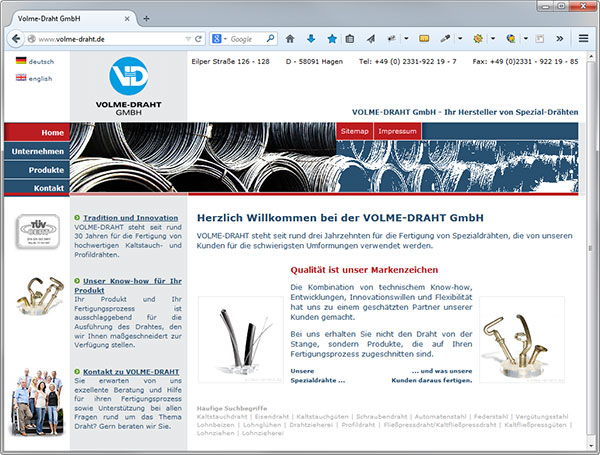This screenshot has height=455, width=600.
Task: Click the paper plane toolbar icon
Action: pos(370,39)
